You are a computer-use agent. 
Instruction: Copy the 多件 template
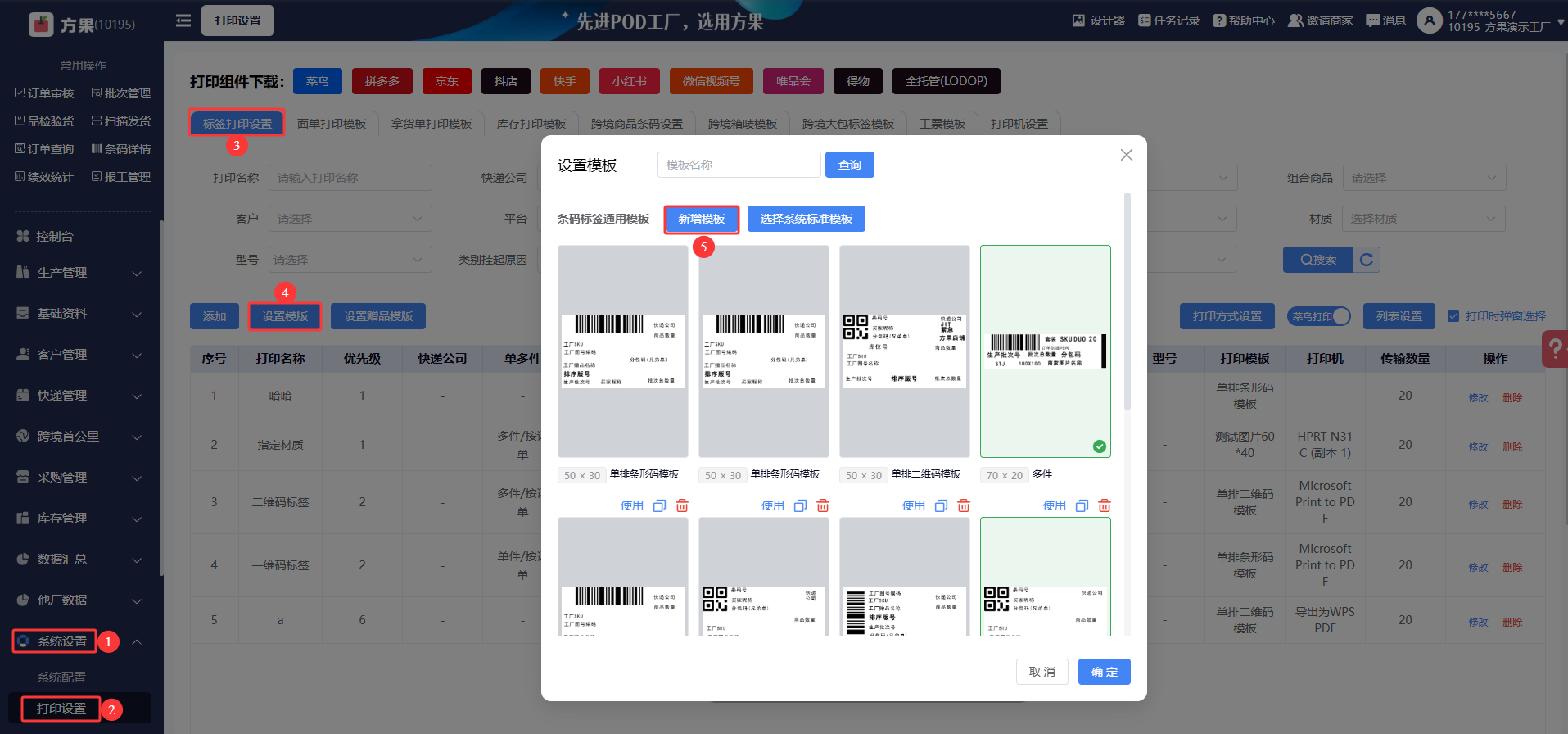coord(1082,505)
